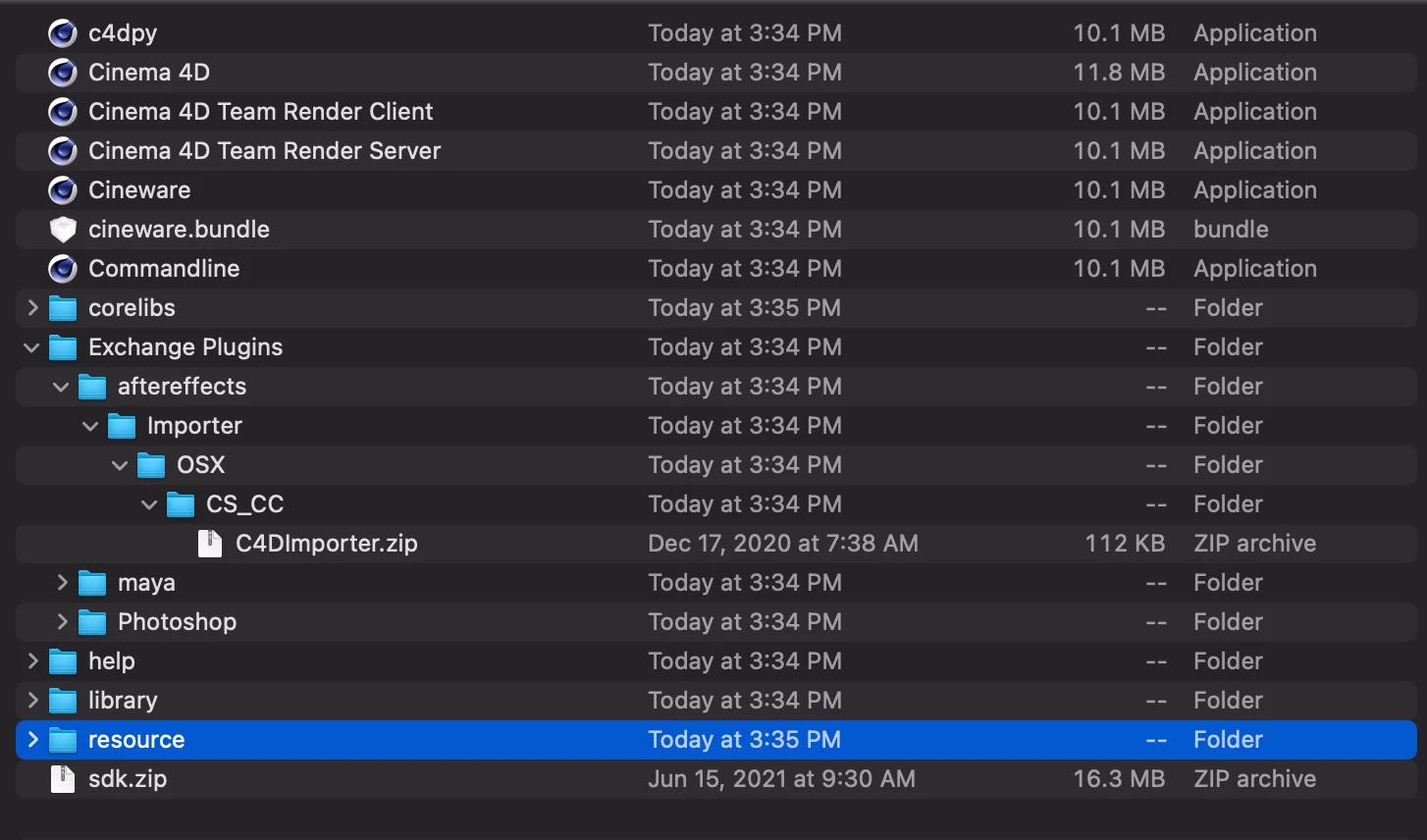Click the Commandline application icon

pyautogui.click(x=63, y=269)
